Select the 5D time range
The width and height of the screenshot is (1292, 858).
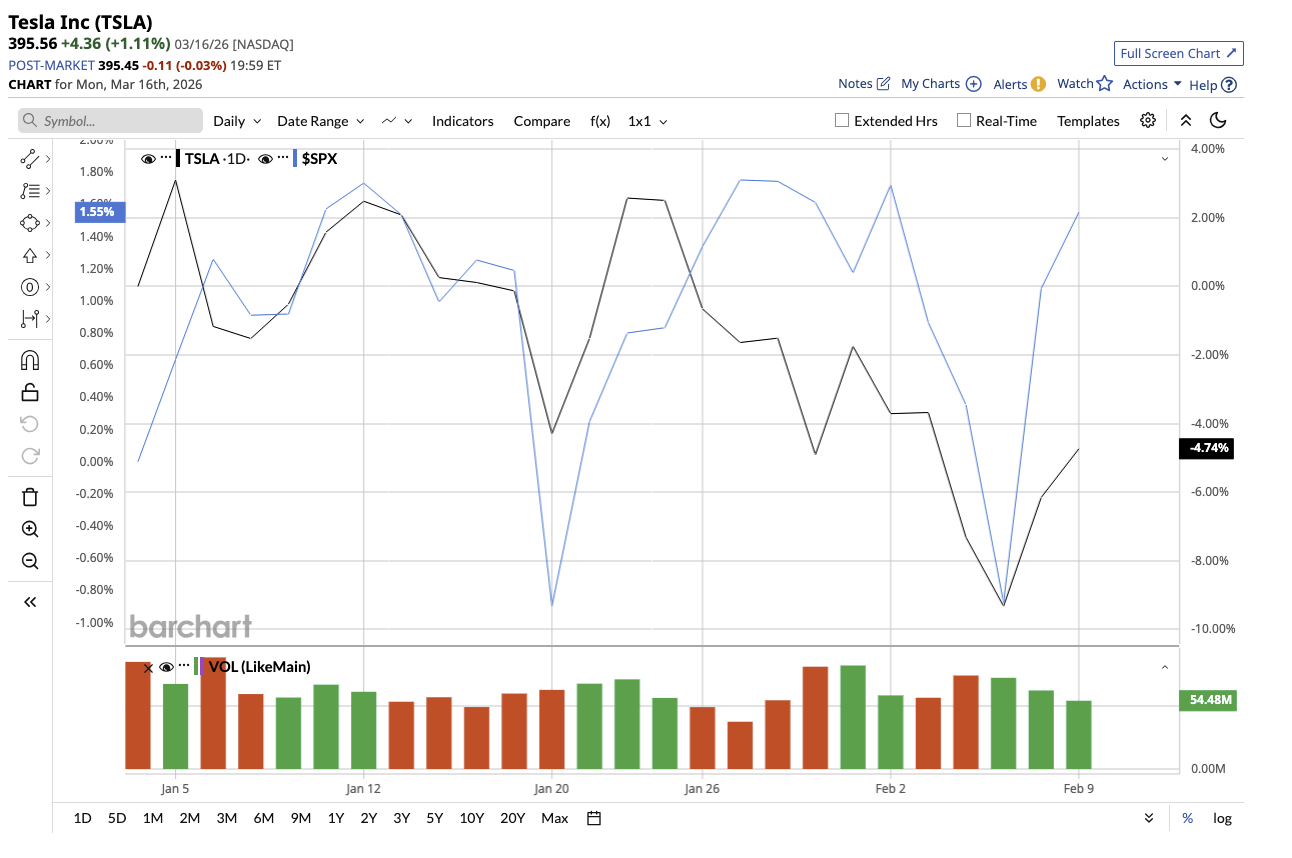pos(117,818)
